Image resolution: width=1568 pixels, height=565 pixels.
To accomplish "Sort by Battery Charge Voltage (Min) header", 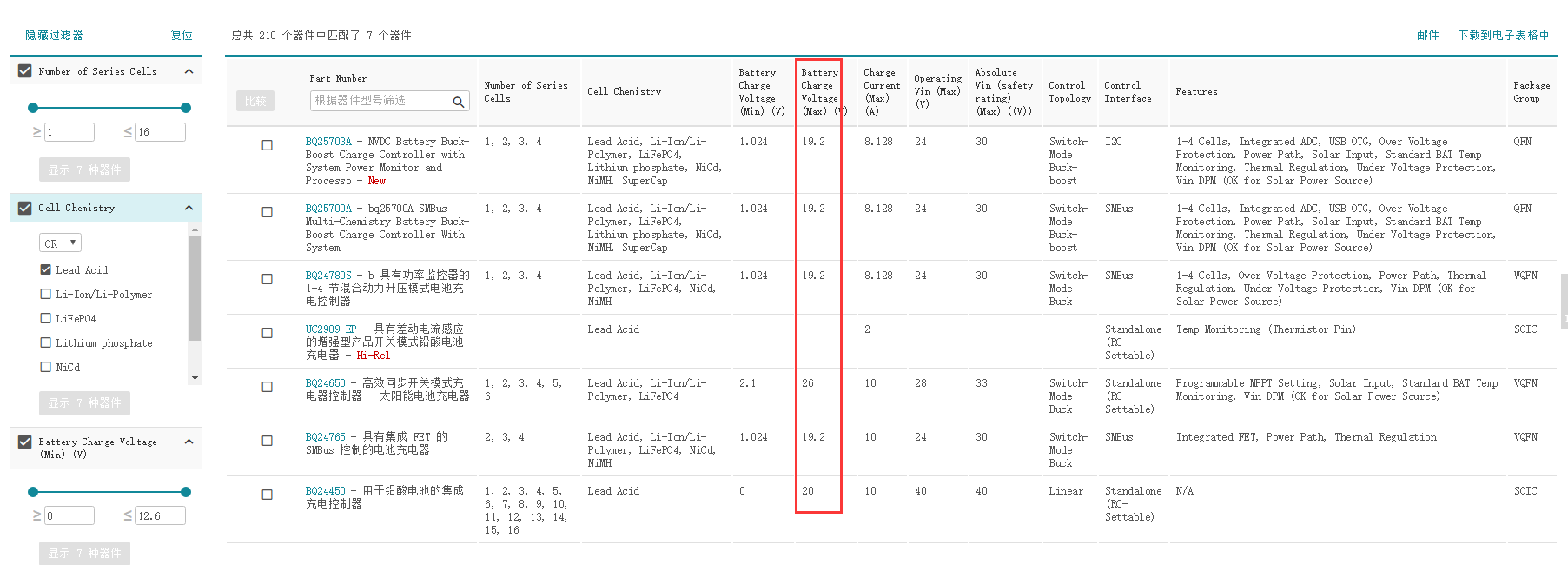I will [761, 91].
